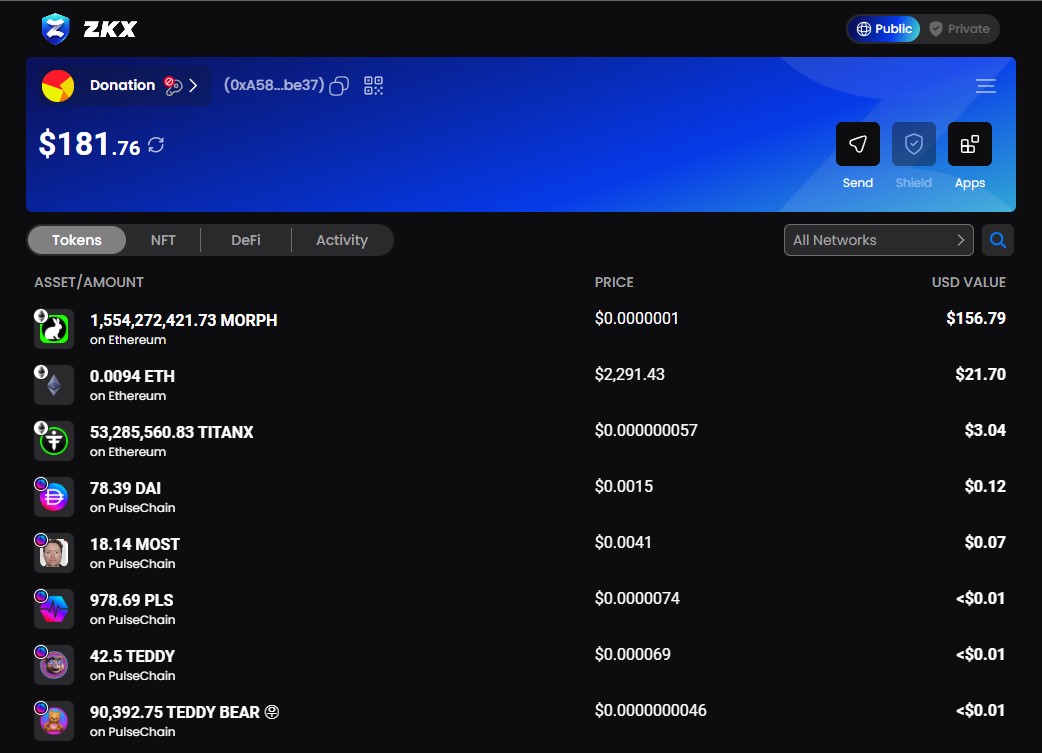
Task: Refresh the $181.76 balance
Action: pos(156,145)
